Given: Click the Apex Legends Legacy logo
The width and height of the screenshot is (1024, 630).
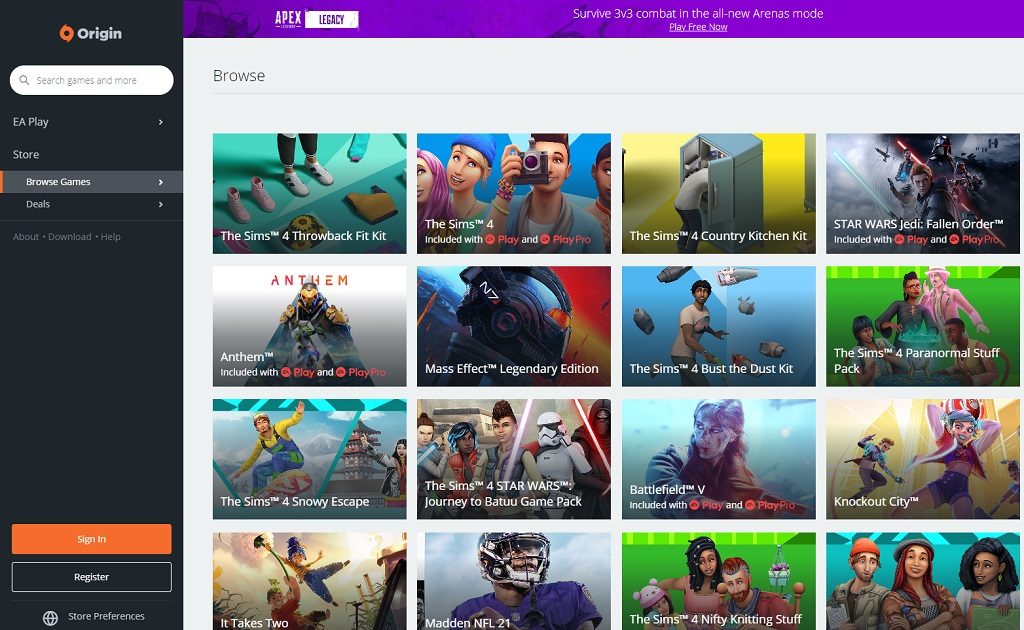Looking at the screenshot, I should tap(317, 19).
